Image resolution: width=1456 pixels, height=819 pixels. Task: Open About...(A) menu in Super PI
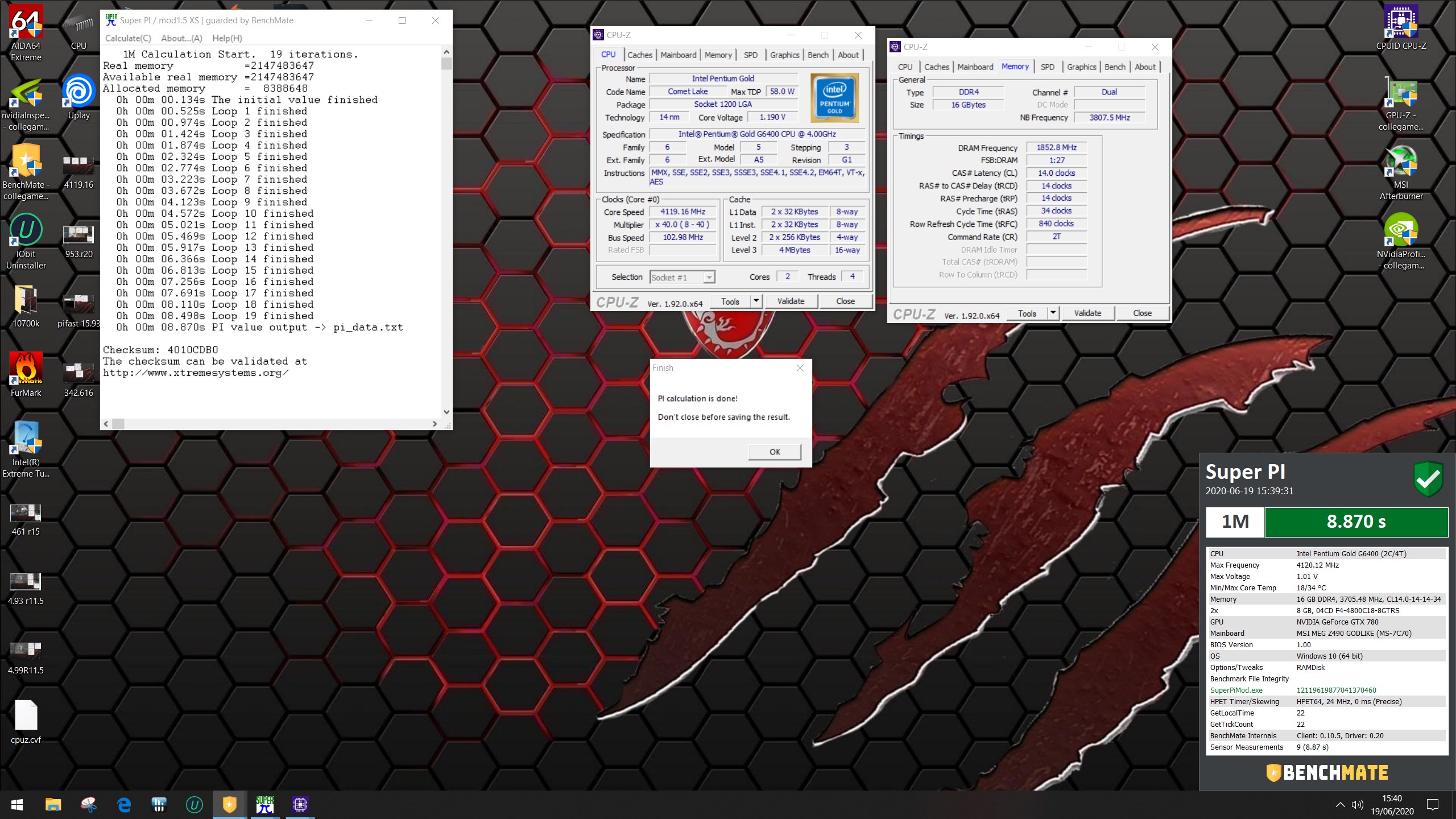(181, 38)
